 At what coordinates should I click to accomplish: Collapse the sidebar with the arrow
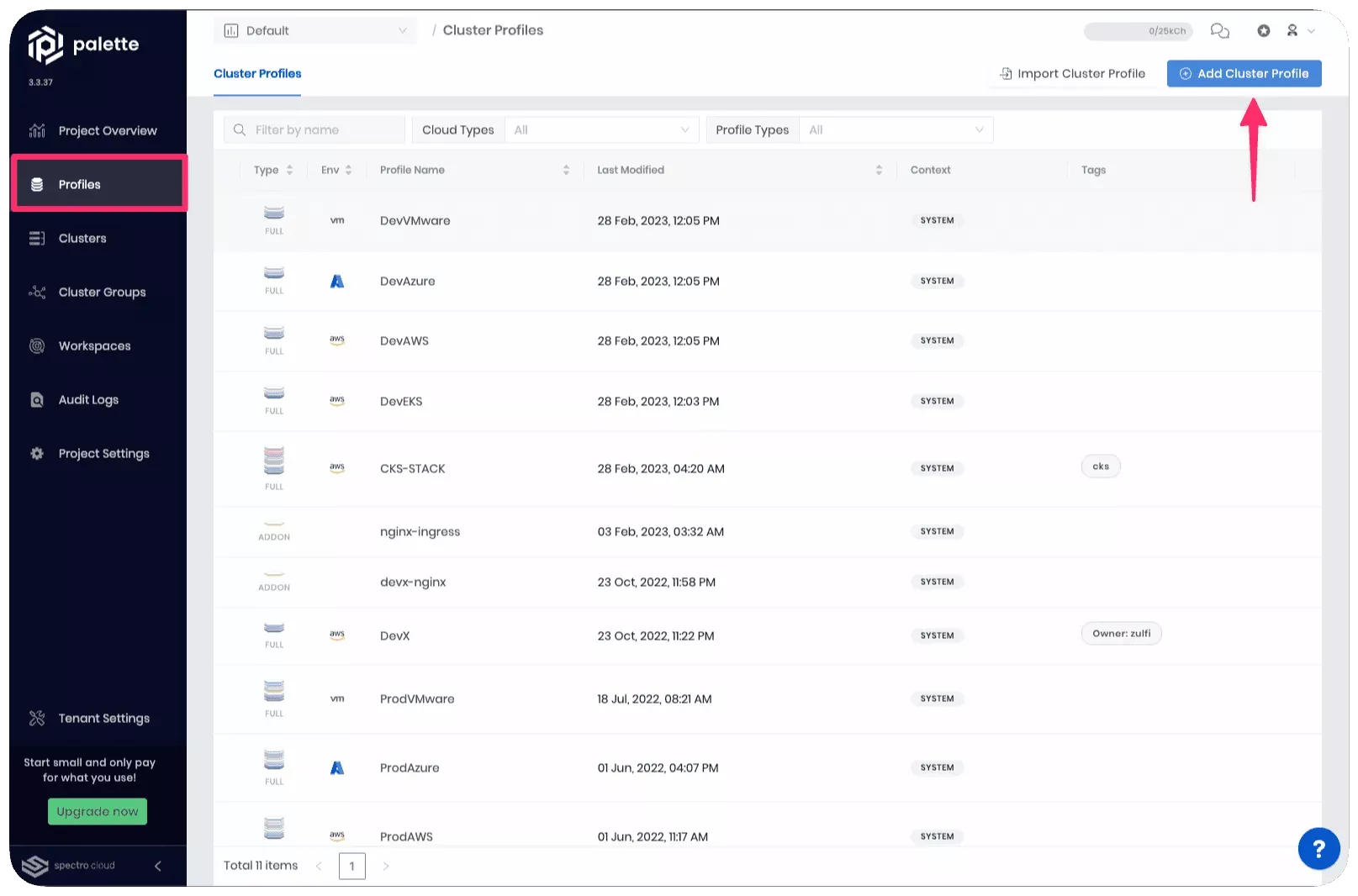pos(157,866)
